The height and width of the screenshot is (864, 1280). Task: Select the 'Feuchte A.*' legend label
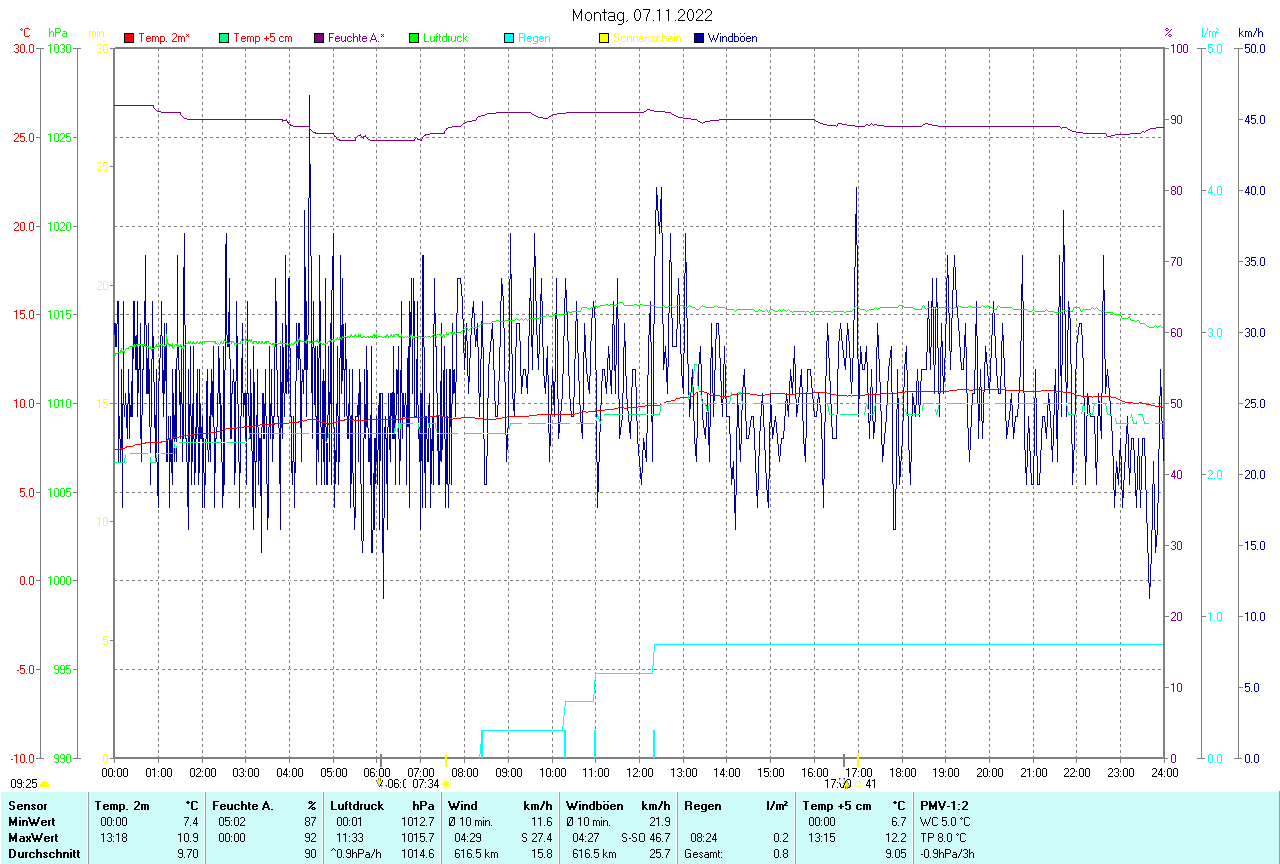(x=356, y=38)
